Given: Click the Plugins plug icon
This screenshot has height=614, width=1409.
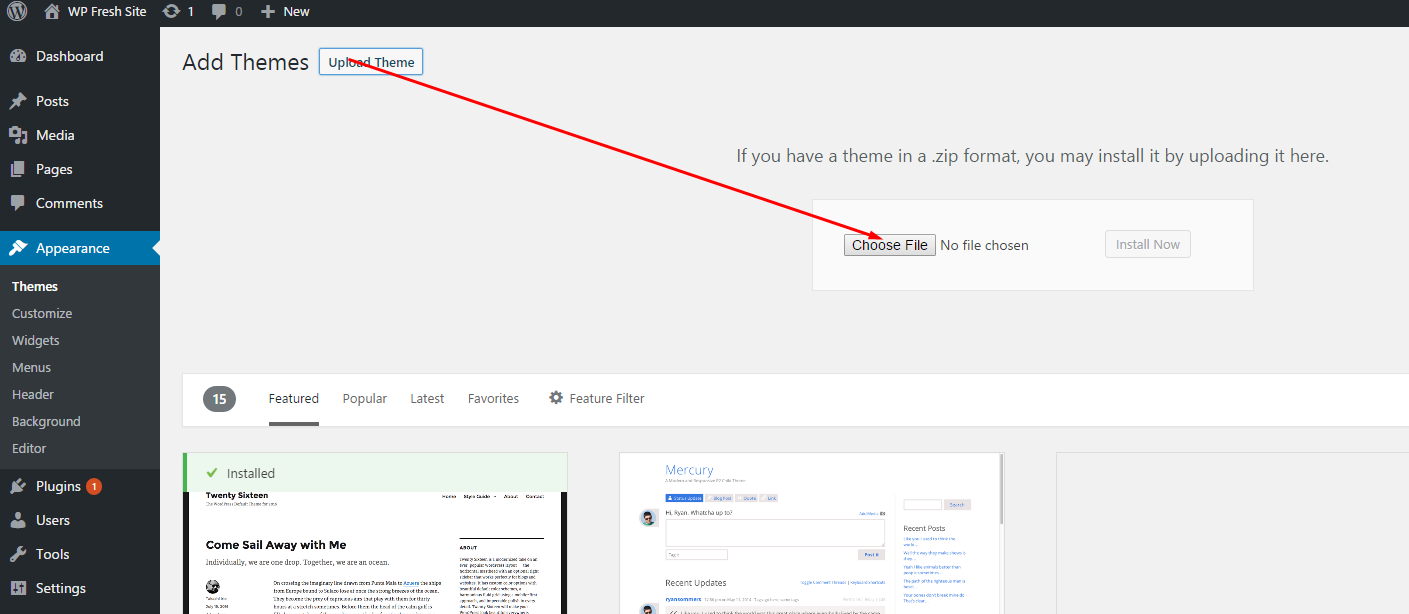Looking at the screenshot, I should [18, 487].
